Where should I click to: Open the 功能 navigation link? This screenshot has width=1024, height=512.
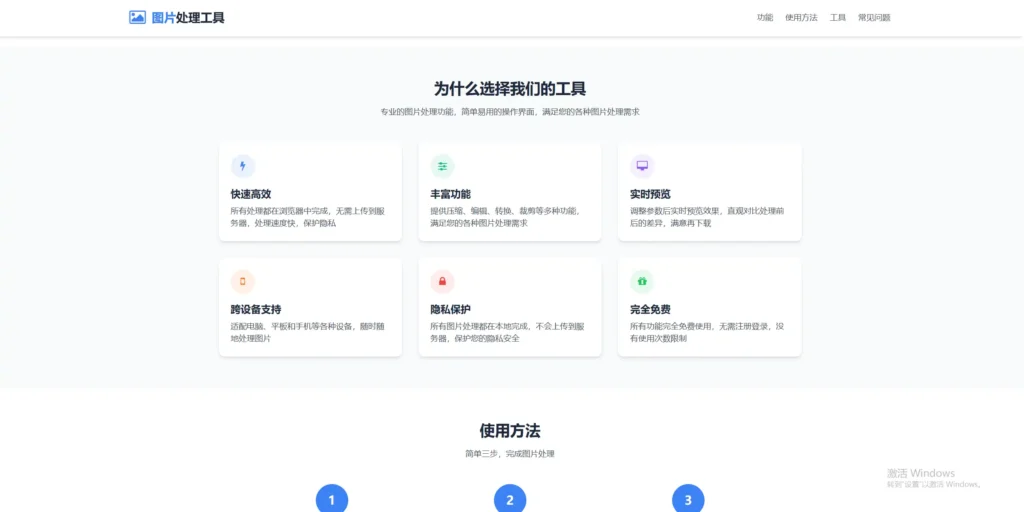765,18
